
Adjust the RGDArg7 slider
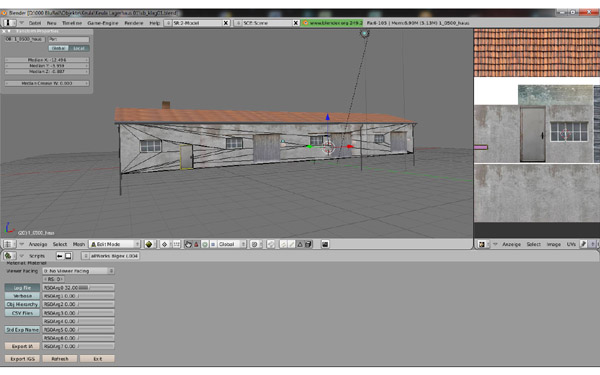click(x=78, y=346)
